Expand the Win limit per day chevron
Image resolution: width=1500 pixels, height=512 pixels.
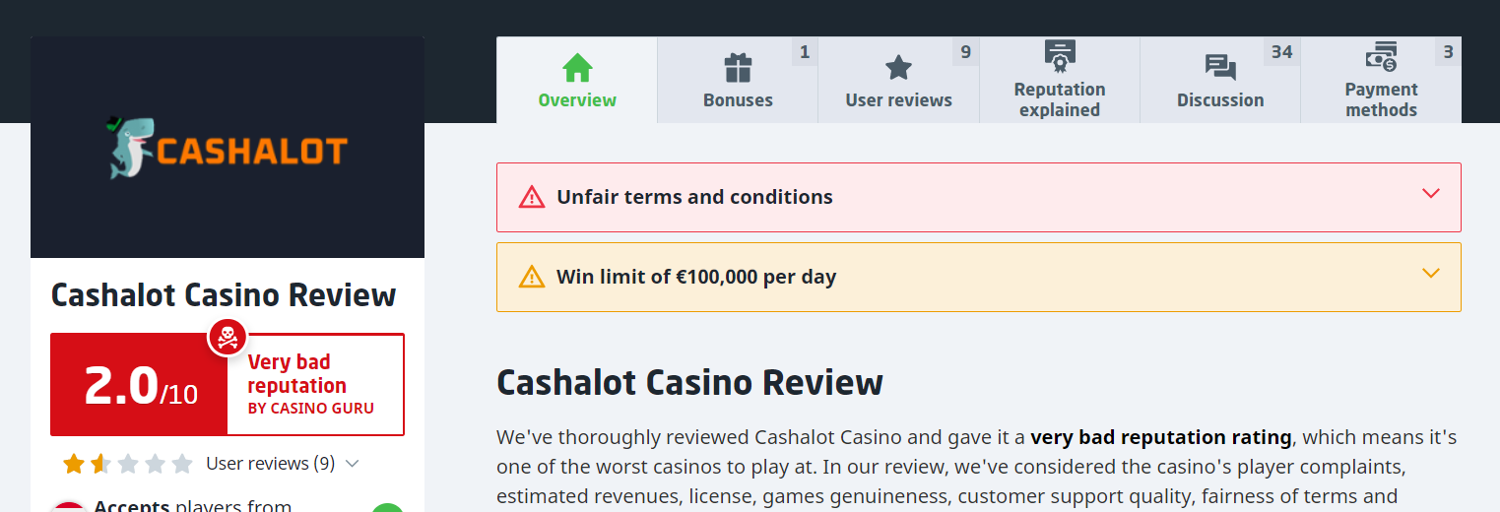click(1431, 273)
